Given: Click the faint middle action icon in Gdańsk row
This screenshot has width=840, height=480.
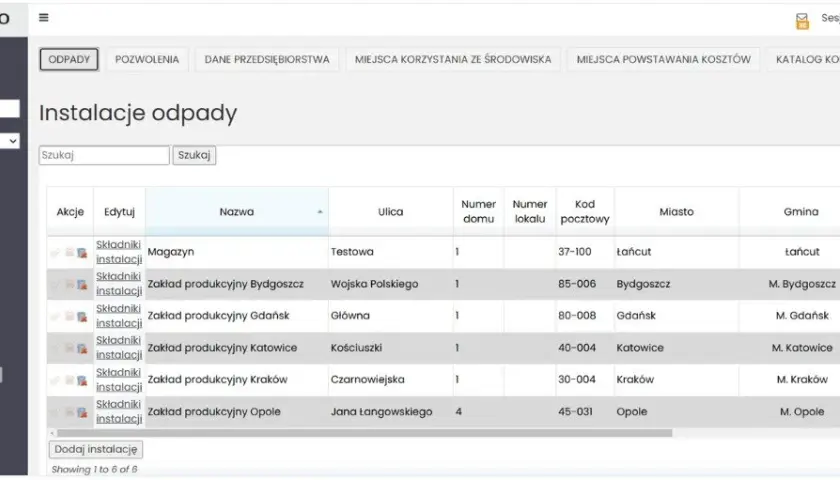Looking at the screenshot, I should [x=69, y=316].
